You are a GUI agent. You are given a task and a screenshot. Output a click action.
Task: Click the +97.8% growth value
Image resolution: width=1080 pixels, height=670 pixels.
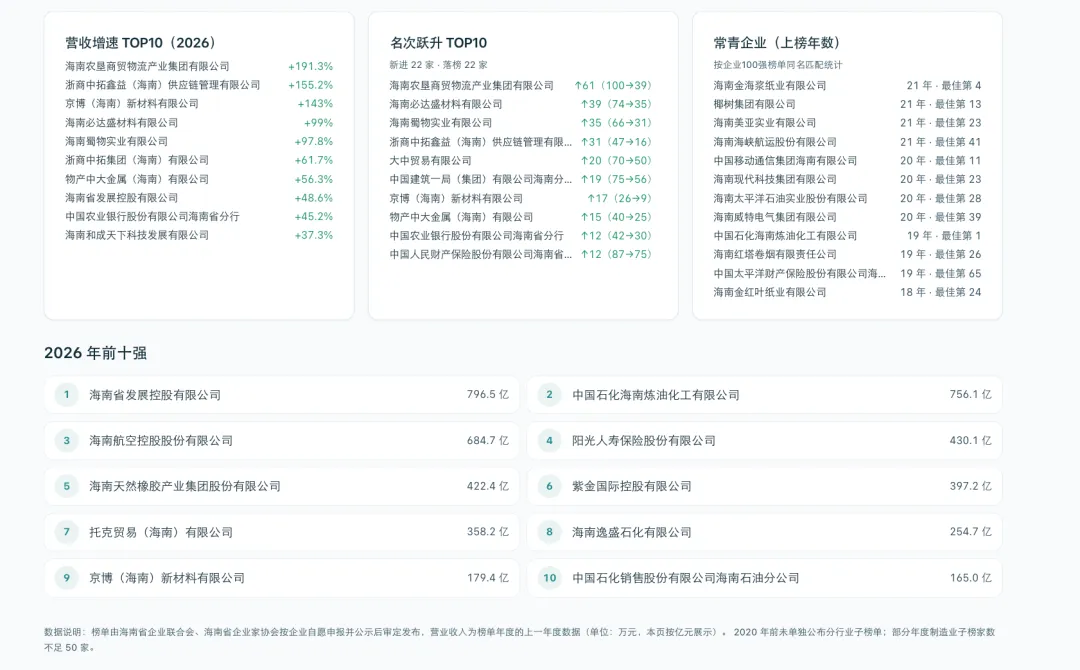(x=313, y=141)
